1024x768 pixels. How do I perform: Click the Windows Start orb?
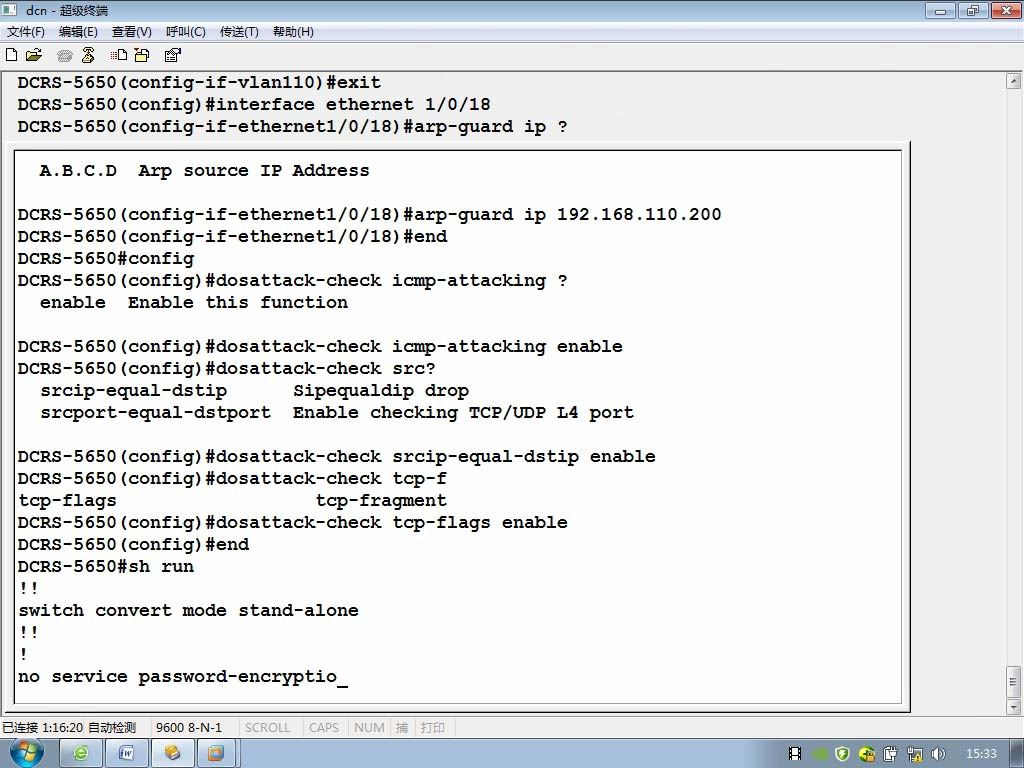27,752
